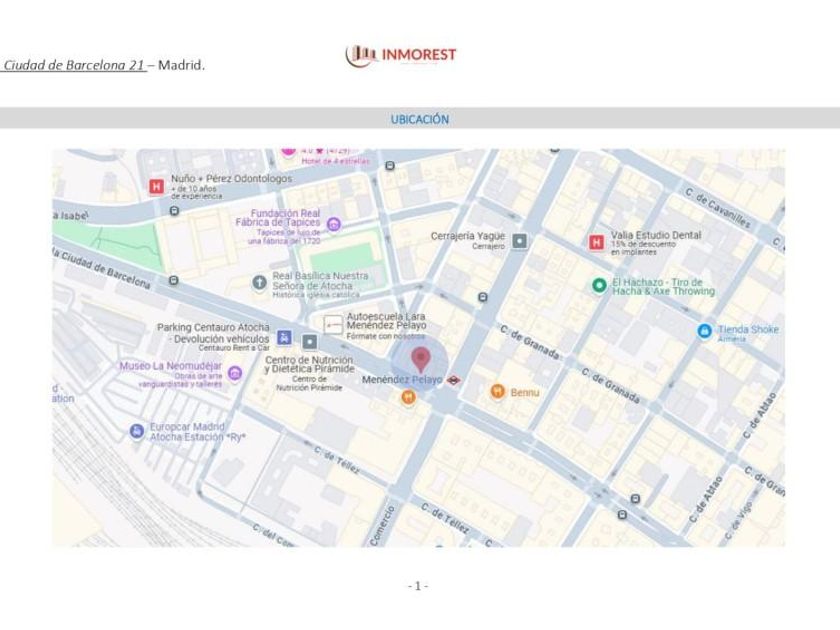The image size is (840, 630).
Task: Click the red H icon for Nuño + Pérez Odontologos
Action: tap(156, 186)
